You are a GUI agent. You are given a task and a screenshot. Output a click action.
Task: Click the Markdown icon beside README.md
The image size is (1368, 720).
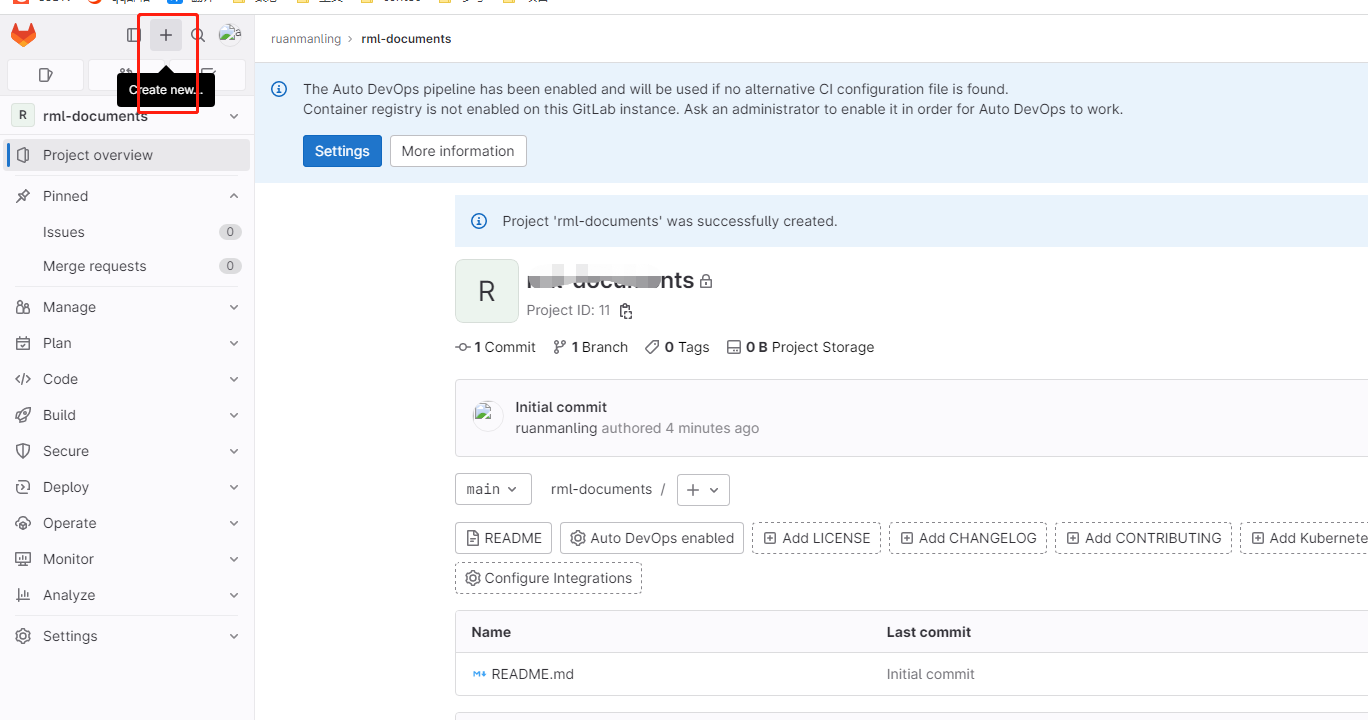tap(479, 674)
